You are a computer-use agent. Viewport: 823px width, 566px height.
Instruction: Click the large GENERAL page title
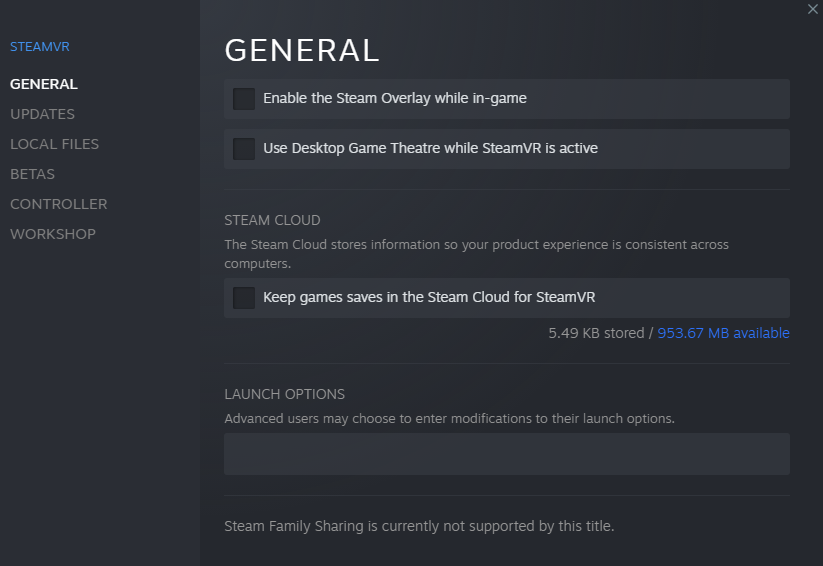302,50
